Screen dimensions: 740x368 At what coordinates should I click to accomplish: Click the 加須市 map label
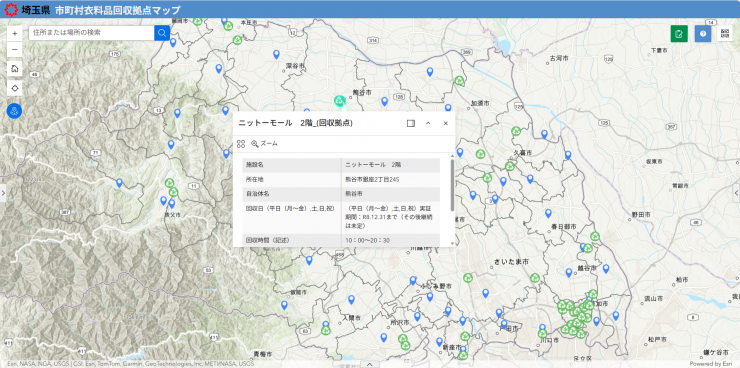point(480,103)
